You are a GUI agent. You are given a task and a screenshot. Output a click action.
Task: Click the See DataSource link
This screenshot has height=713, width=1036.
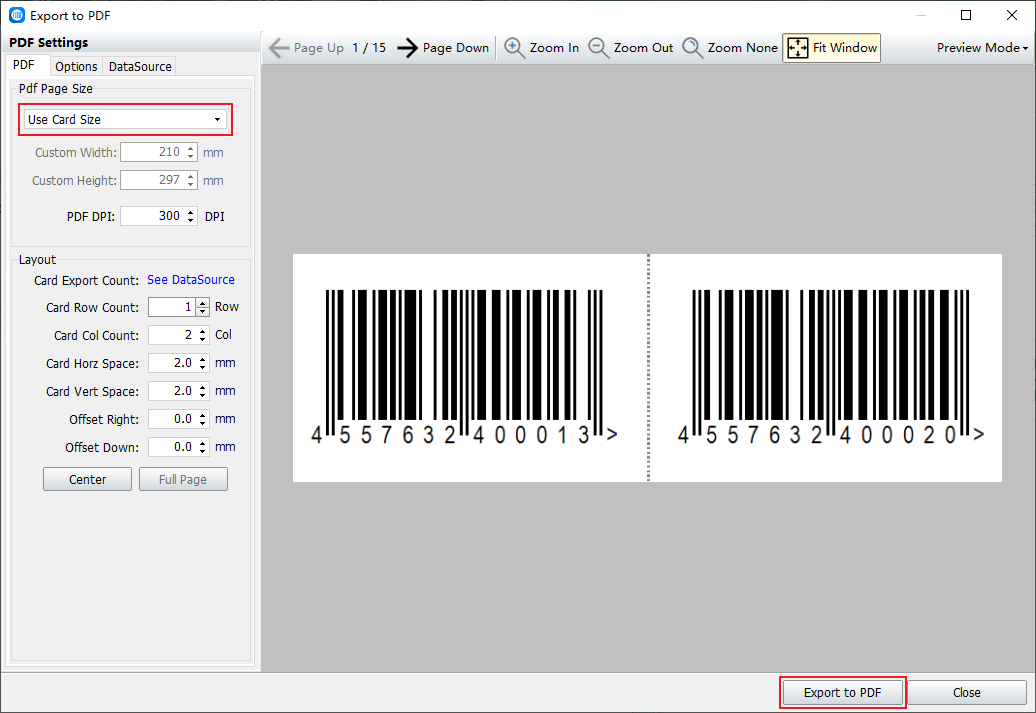pos(190,280)
